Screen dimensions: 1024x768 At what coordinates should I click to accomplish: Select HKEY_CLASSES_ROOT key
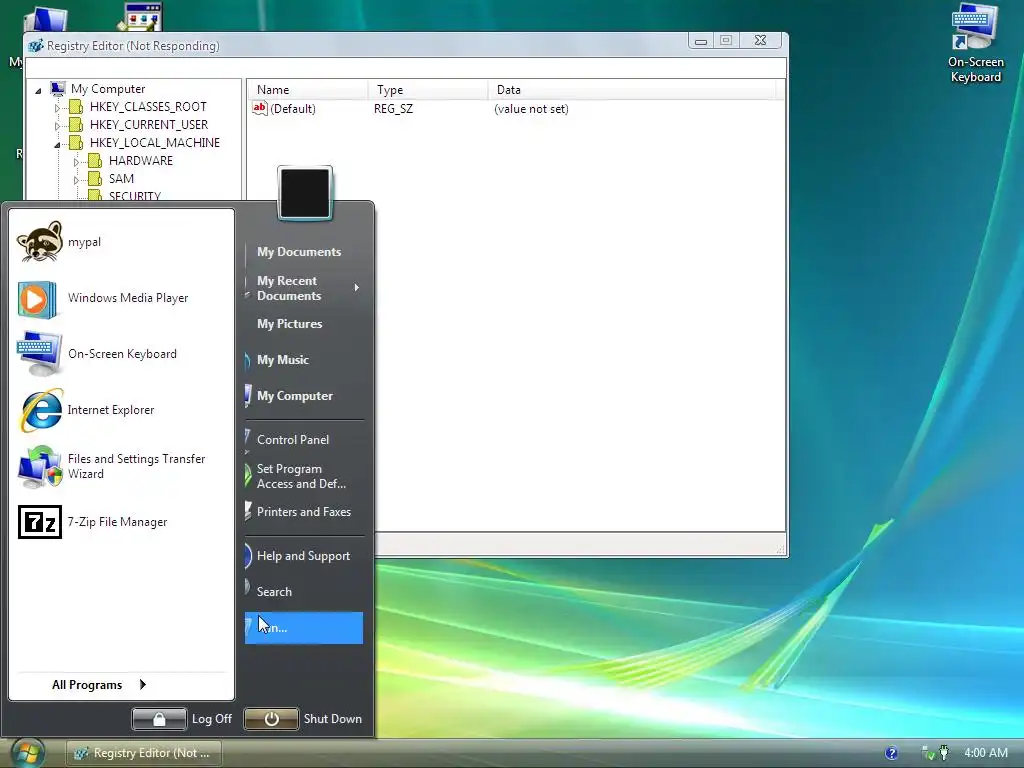point(148,106)
